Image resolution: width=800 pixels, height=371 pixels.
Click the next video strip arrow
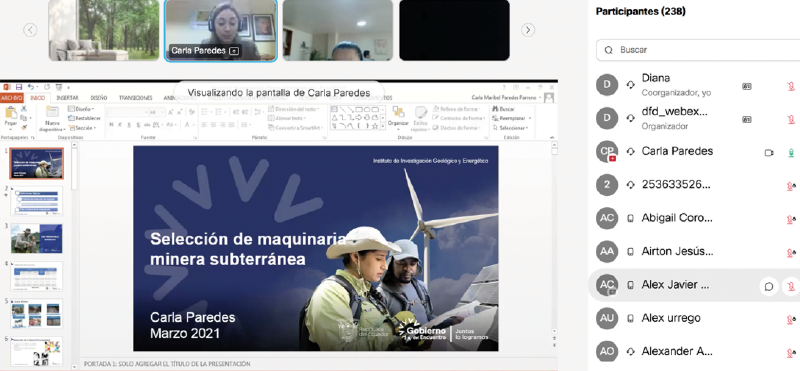coord(528,30)
